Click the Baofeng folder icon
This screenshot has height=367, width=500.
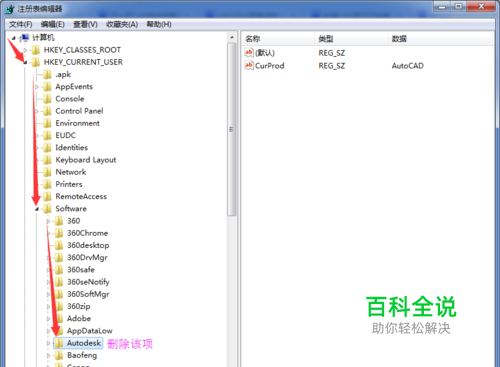[59, 355]
